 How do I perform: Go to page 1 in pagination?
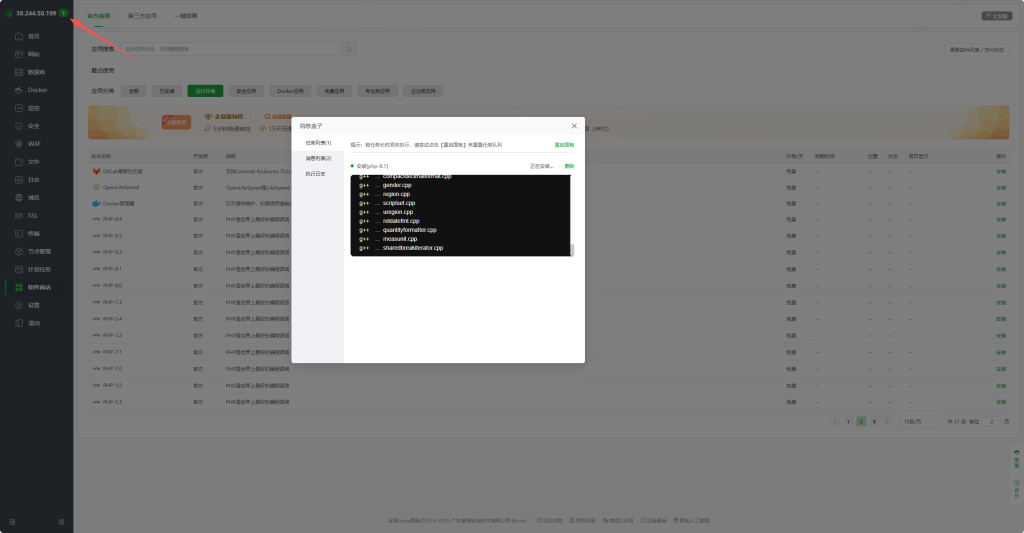848,422
